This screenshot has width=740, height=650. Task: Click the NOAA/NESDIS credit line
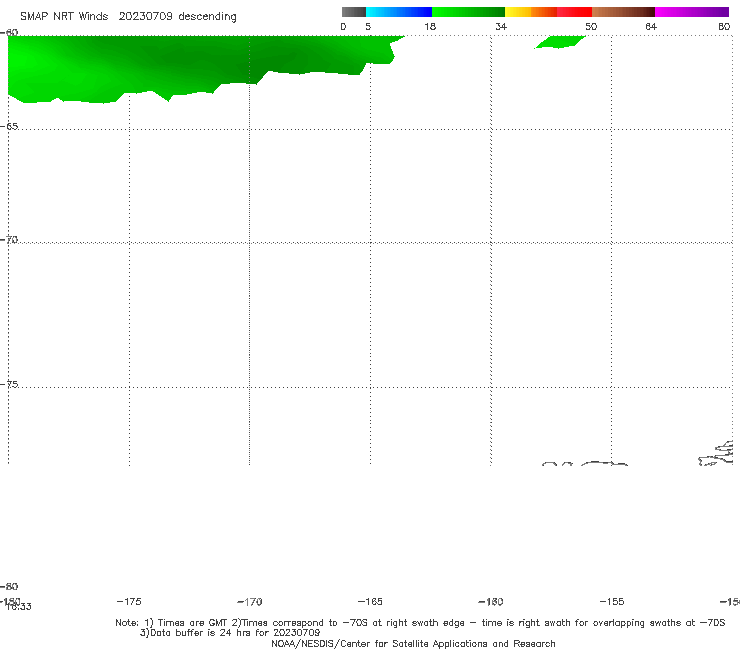click(413, 644)
